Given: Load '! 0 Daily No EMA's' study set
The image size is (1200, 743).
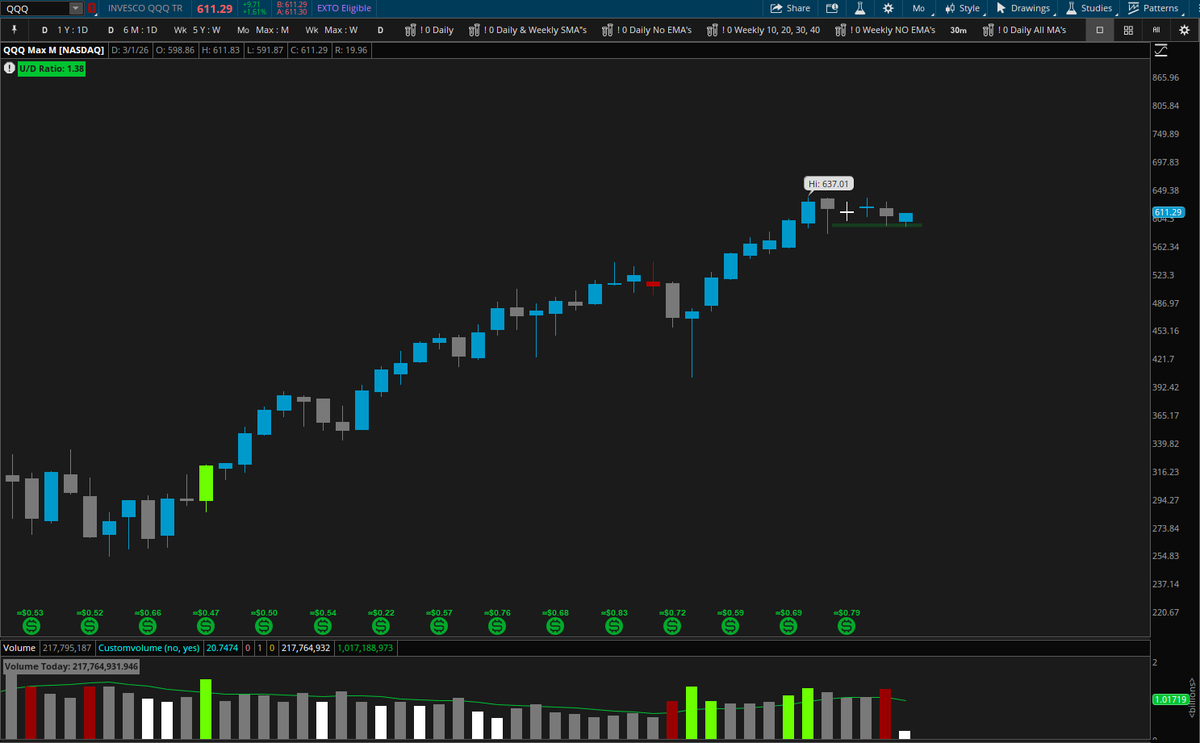Looking at the screenshot, I should pyautogui.click(x=646, y=30).
